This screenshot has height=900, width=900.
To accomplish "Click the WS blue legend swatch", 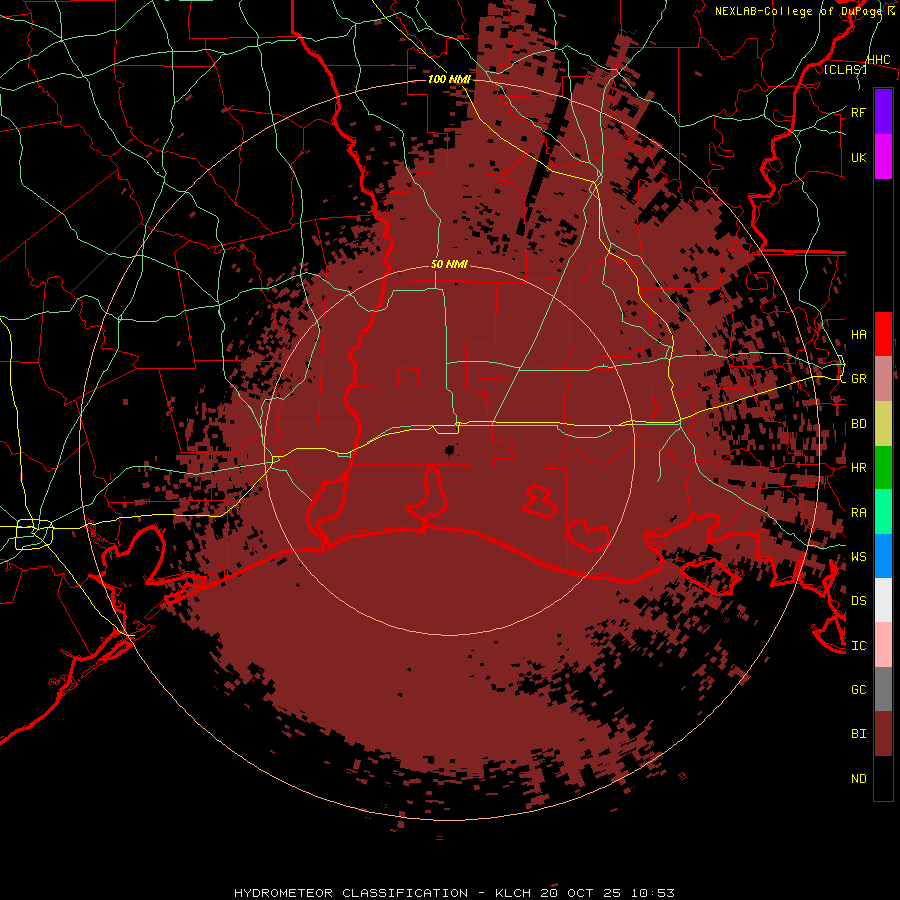I will 883,556.
